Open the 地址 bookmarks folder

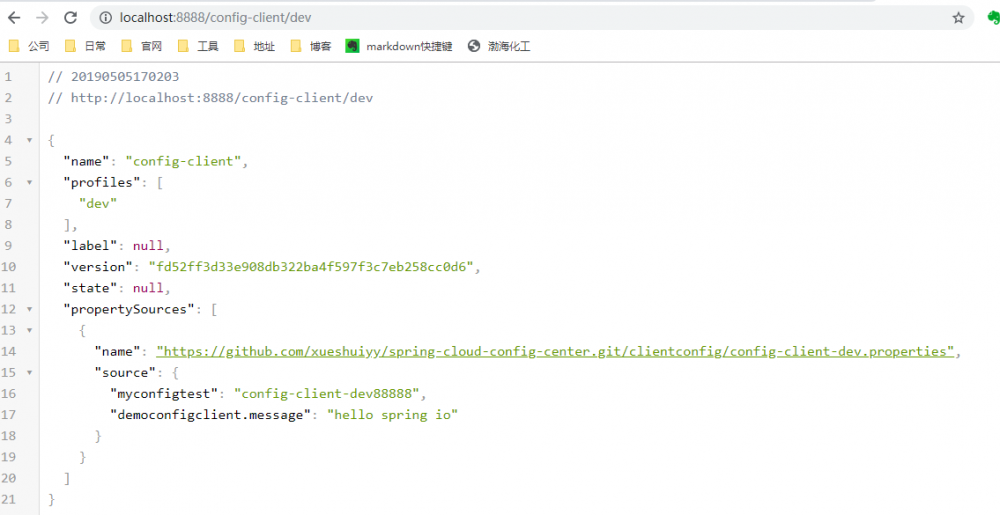tap(254, 46)
